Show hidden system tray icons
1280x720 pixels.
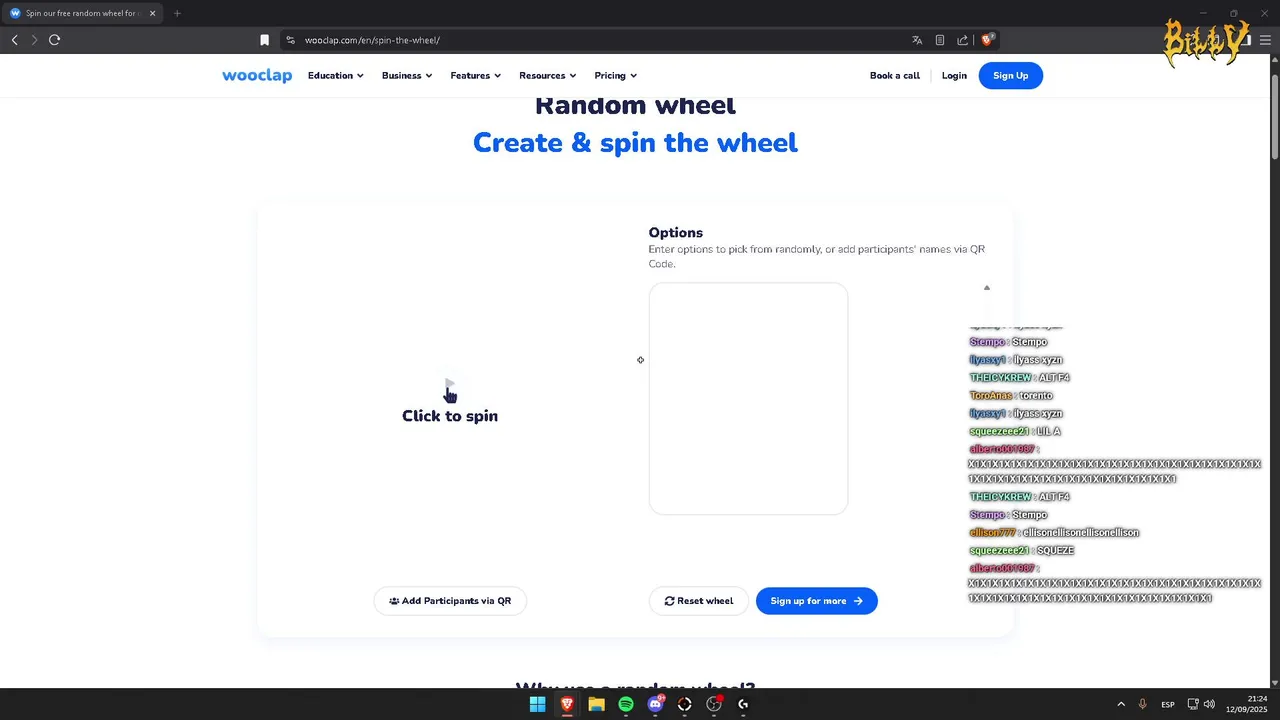point(1120,704)
